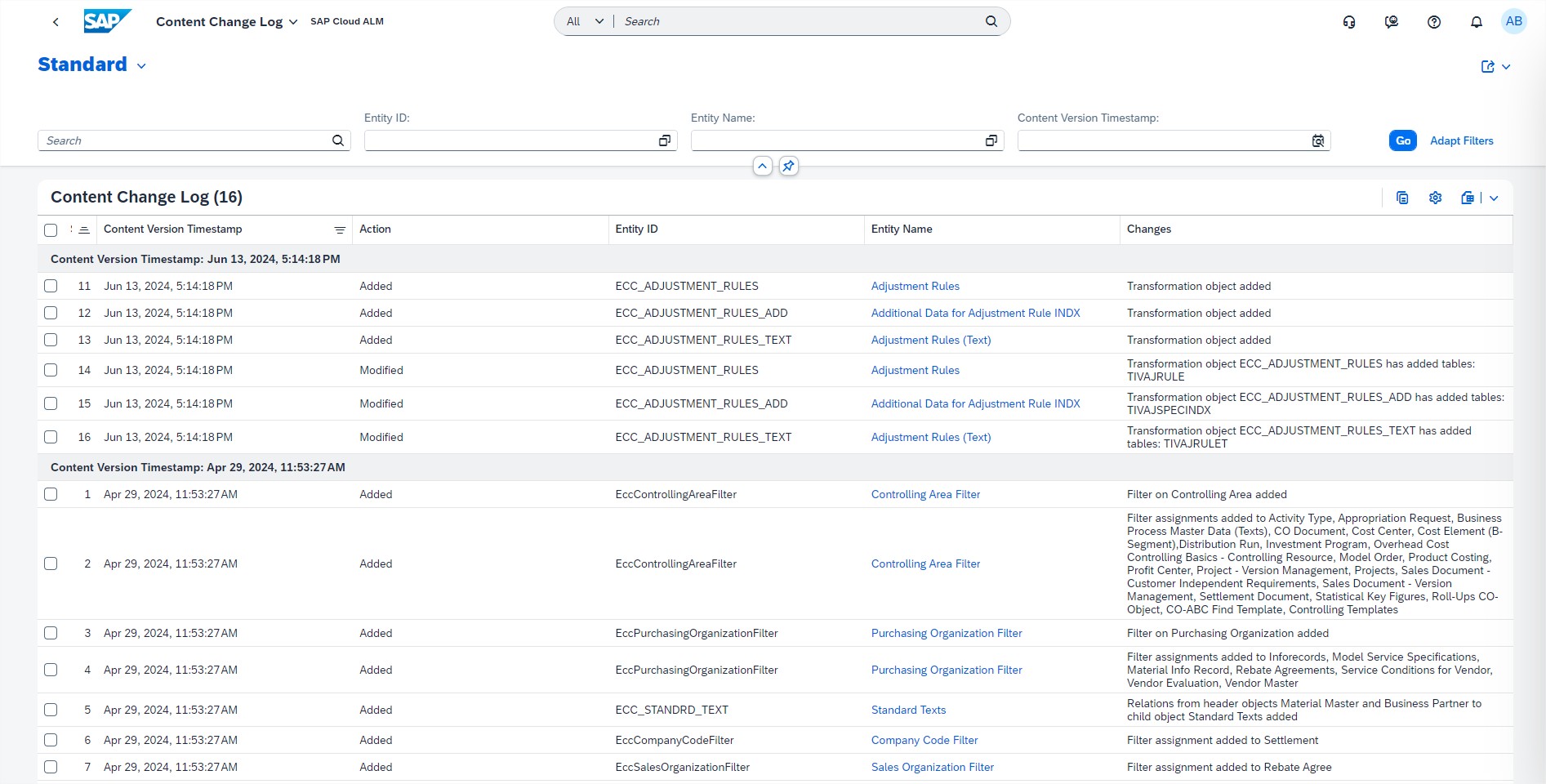Open table settings gear icon
The image size is (1546, 784).
[1435, 198]
